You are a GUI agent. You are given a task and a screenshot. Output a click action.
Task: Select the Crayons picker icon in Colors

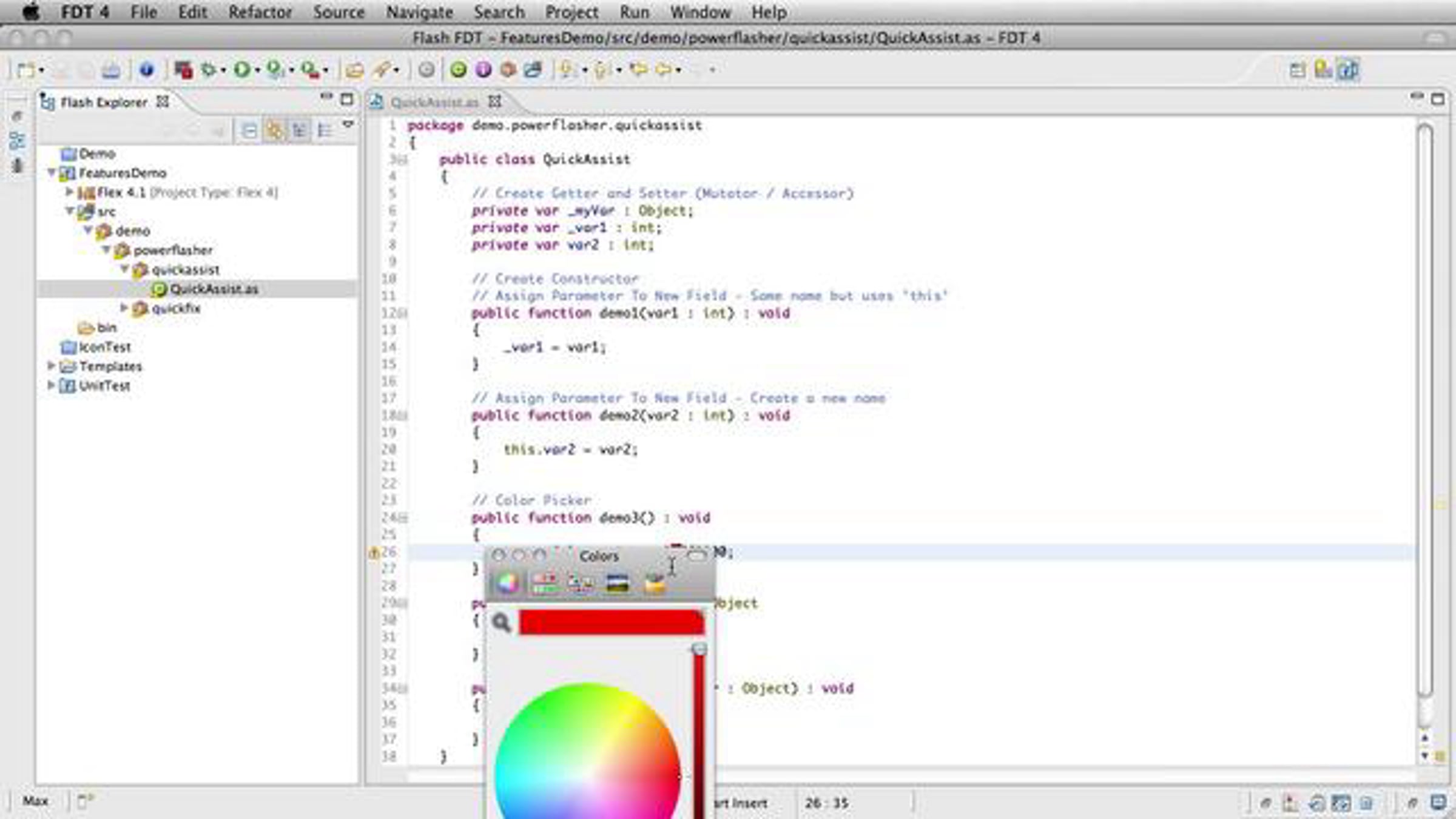coord(654,583)
